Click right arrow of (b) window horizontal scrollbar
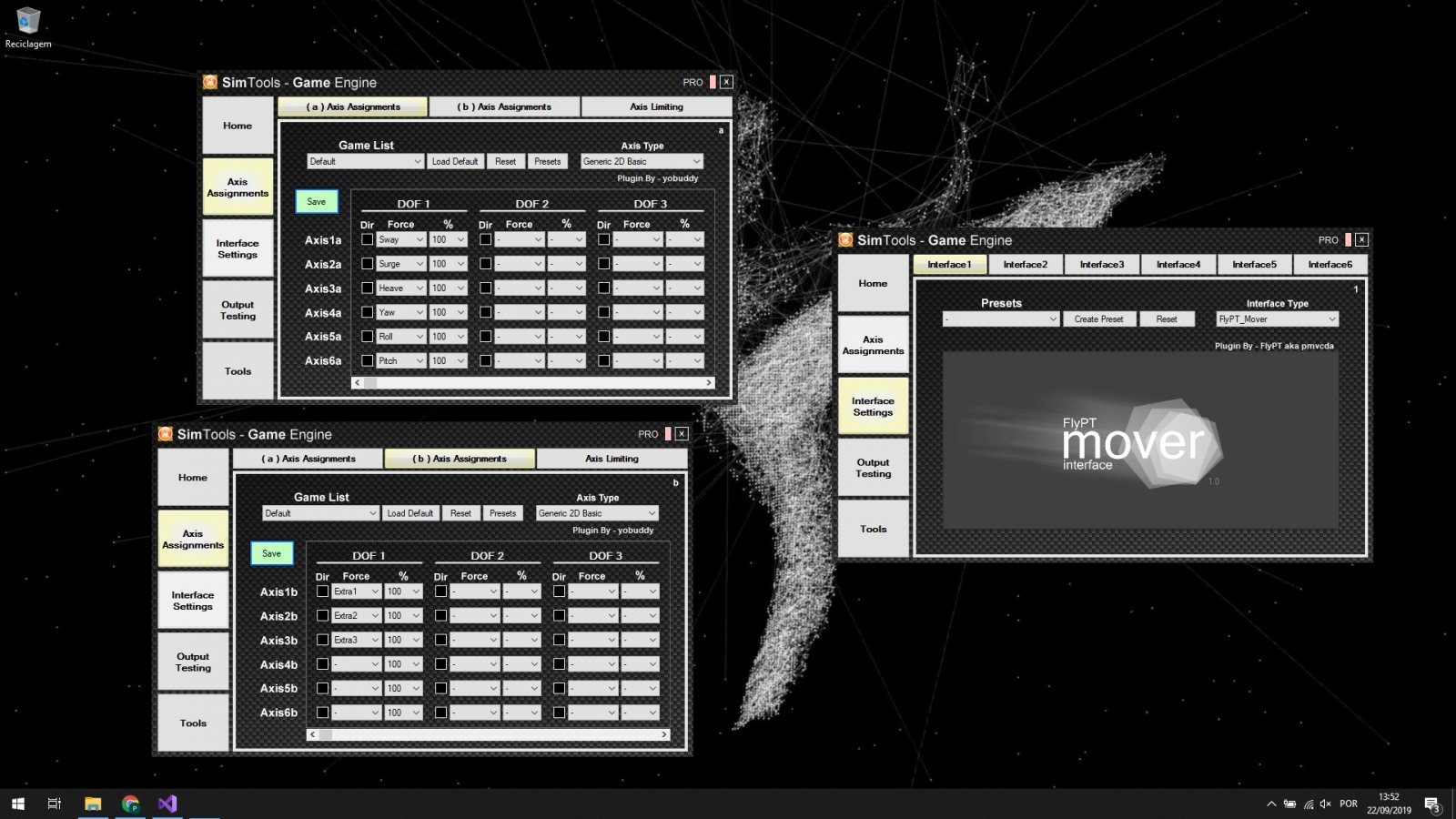The height and width of the screenshot is (819, 1456). tap(664, 734)
